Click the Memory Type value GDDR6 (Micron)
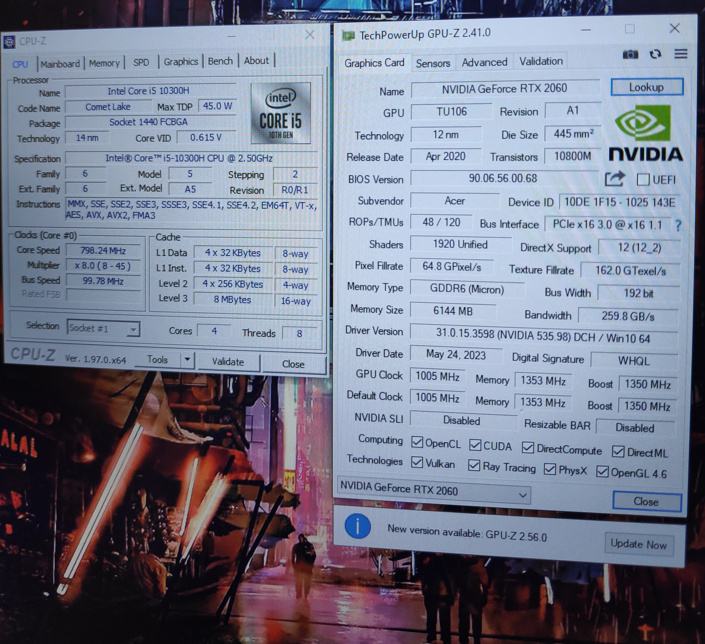Screen dimensions: 705x644 click(467, 289)
